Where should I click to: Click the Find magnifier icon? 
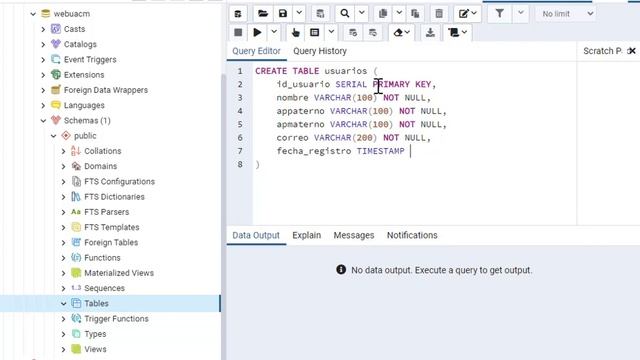pos(345,14)
